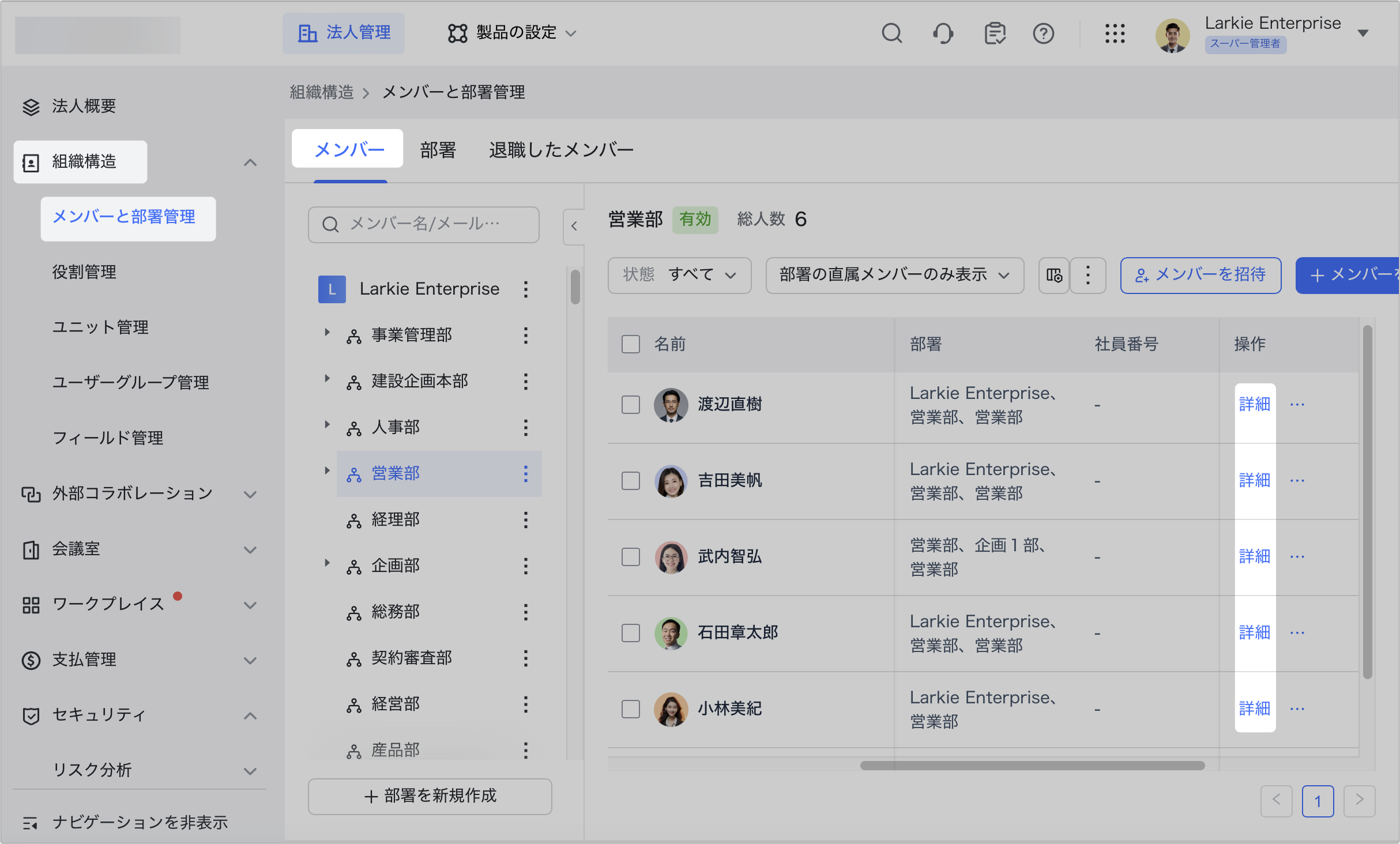The image size is (1400, 844).
Task: Click the search magnifier icon in header
Action: (891, 33)
